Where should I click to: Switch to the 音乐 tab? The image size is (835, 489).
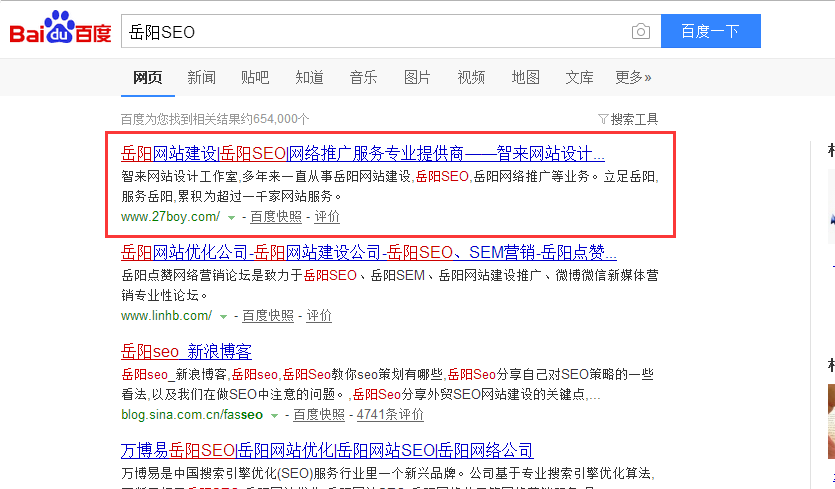click(363, 78)
